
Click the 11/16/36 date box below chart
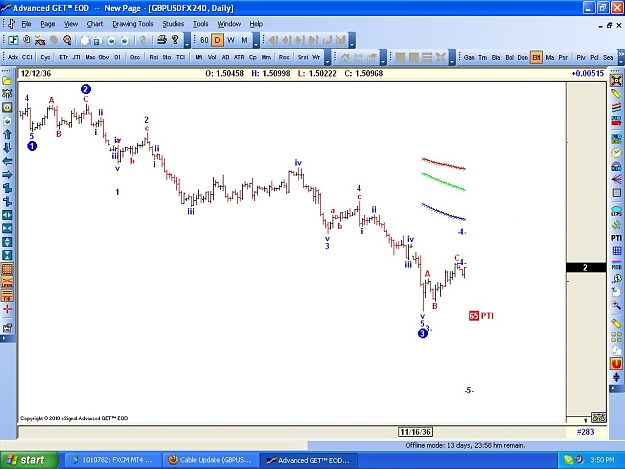416,432
